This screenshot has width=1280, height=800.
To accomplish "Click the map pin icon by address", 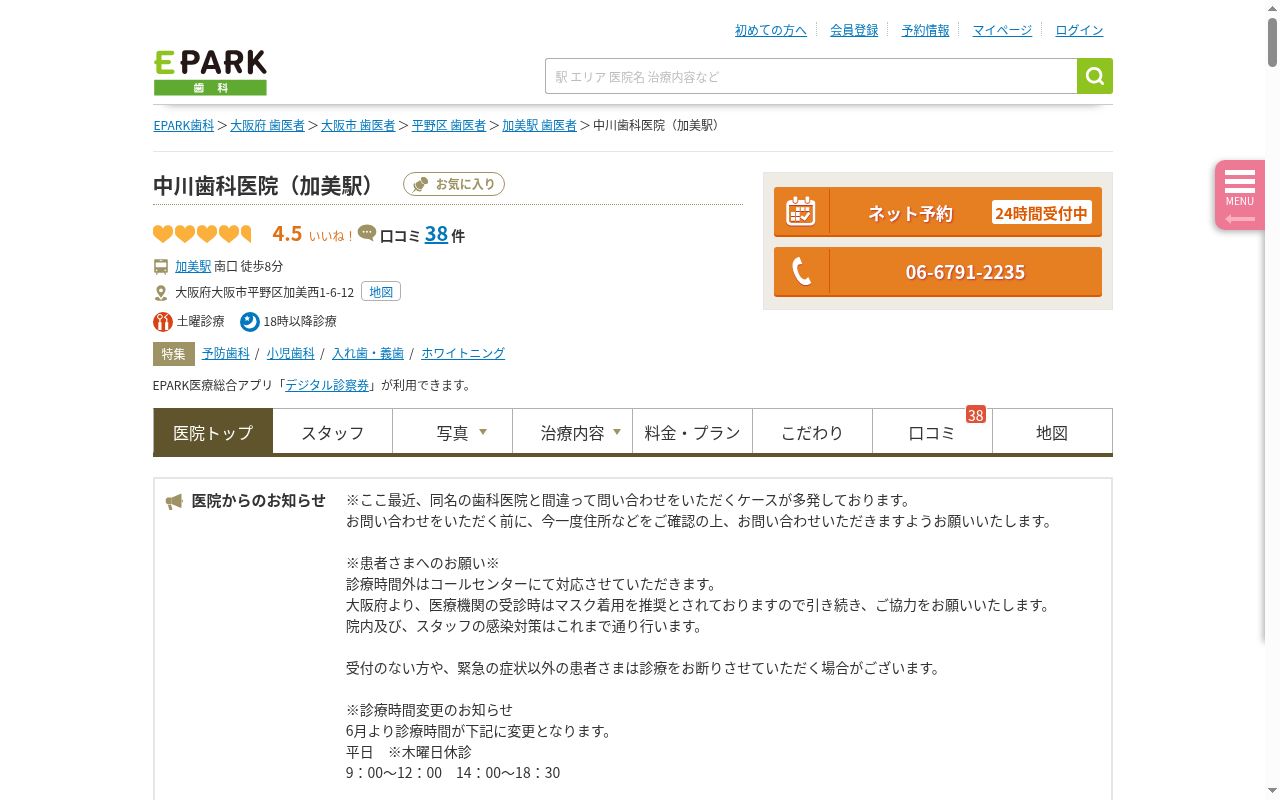I will (x=161, y=293).
